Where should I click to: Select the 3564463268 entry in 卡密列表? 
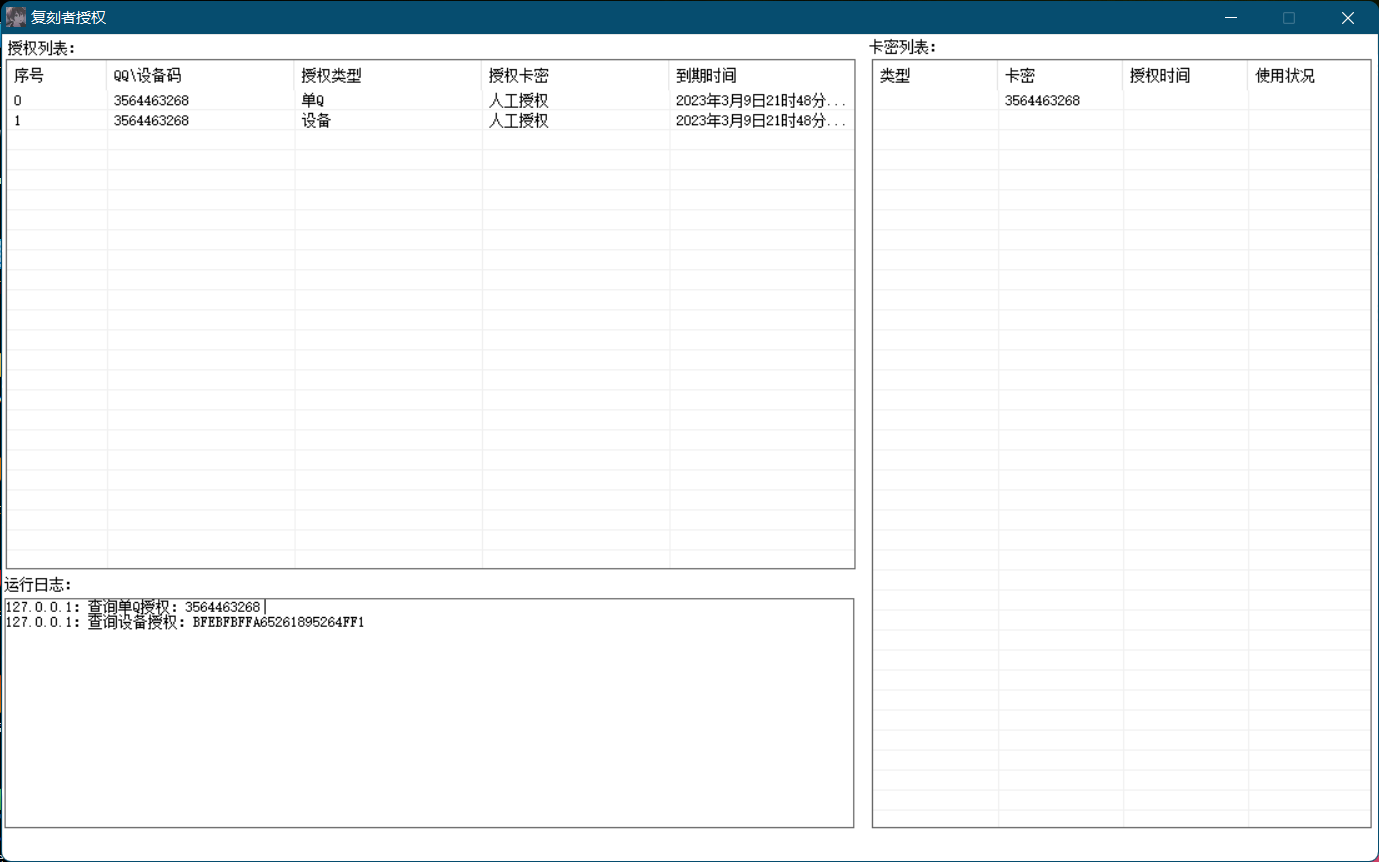[1042, 101]
